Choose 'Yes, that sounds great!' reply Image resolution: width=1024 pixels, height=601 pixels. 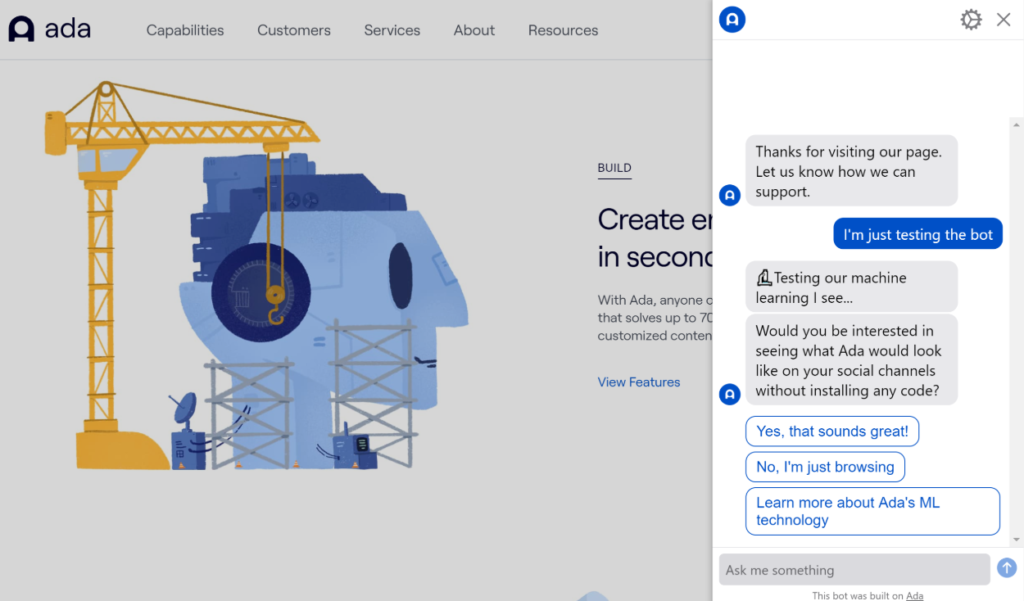[x=832, y=431]
